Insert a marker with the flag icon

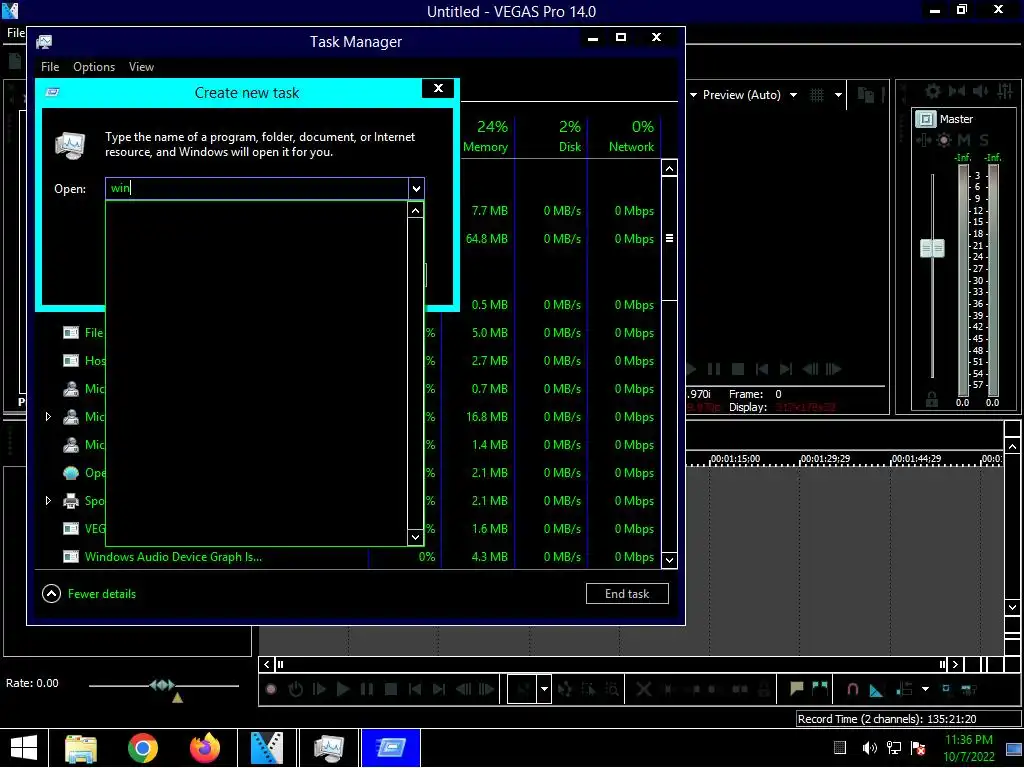point(796,688)
